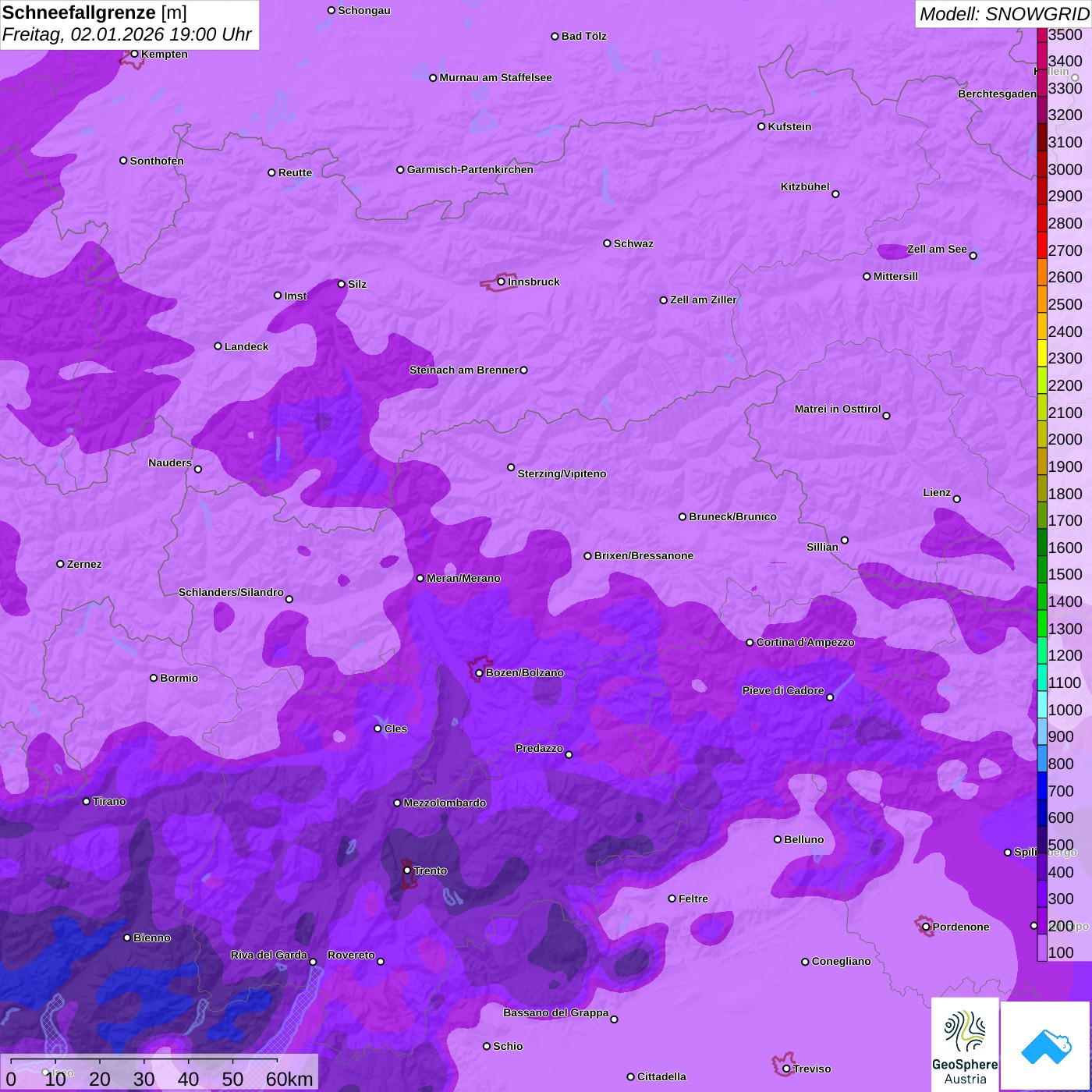Click the Murnau am Staffelsee label
Image resolution: width=1092 pixels, height=1092 pixels.
495,77
